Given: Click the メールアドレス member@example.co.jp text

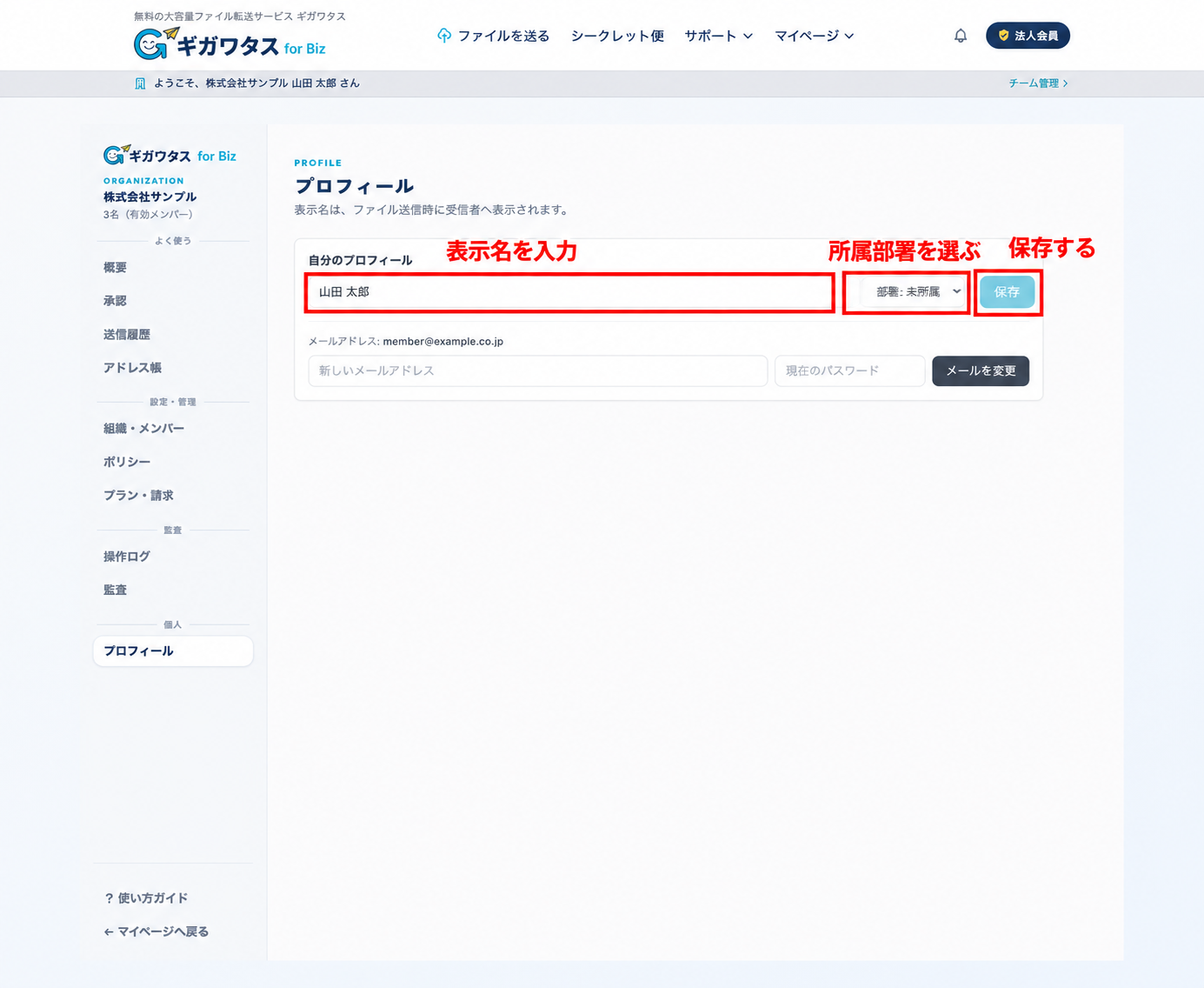Looking at the screenshot, I should click(x=406, y=342).
